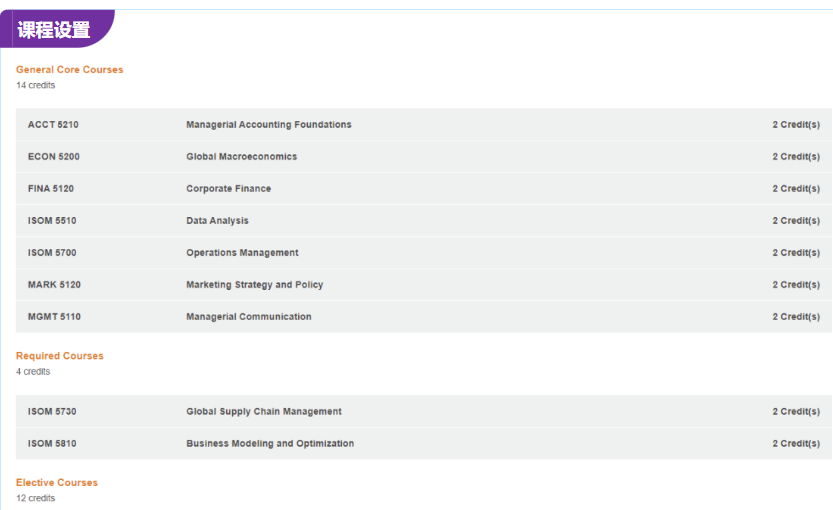The image size is (833, 510).
Task: Click credits value in ISOM 5730 row
Action: click(795, 412)
